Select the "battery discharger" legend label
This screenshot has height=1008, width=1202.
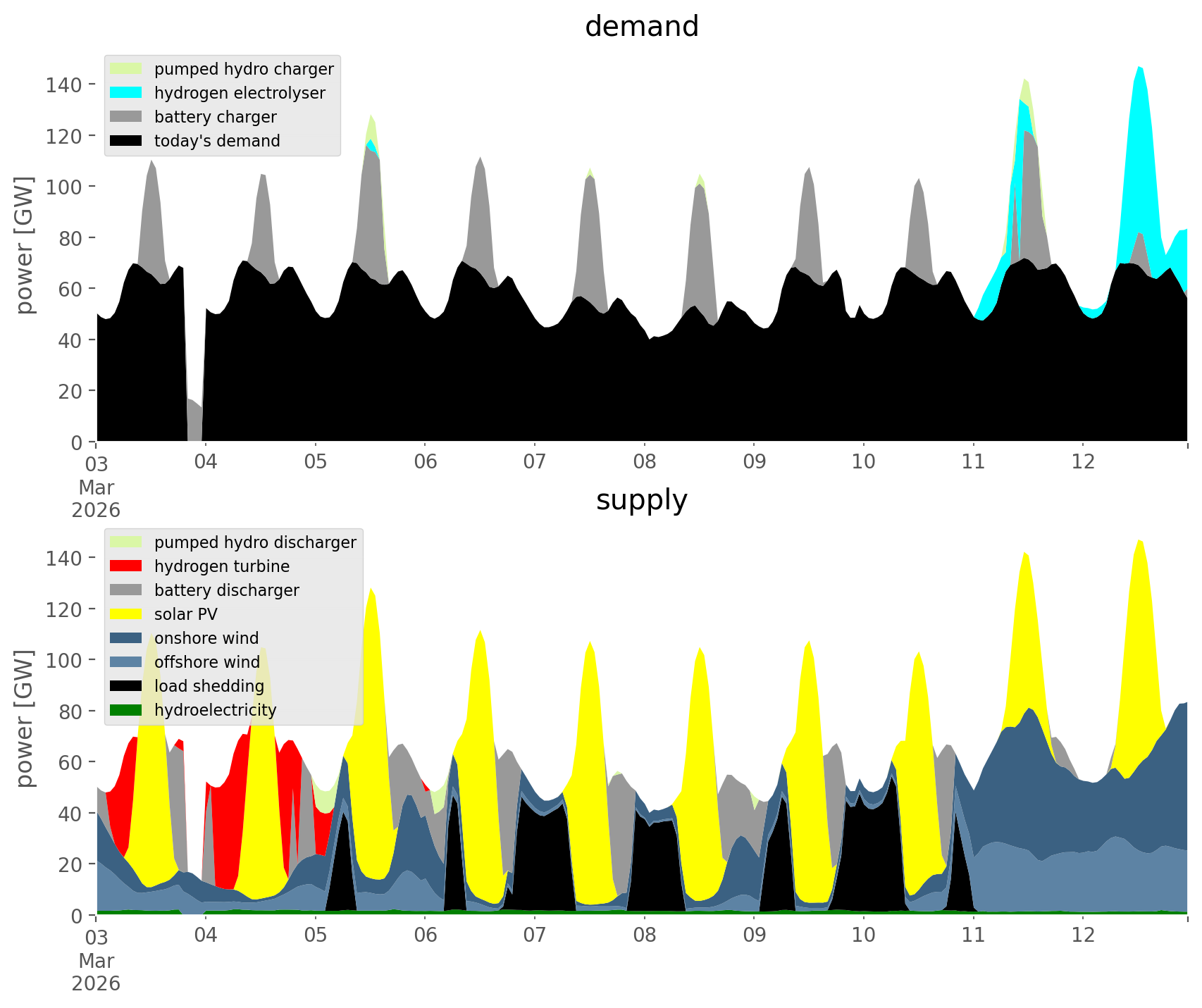[x=226, y=590]
